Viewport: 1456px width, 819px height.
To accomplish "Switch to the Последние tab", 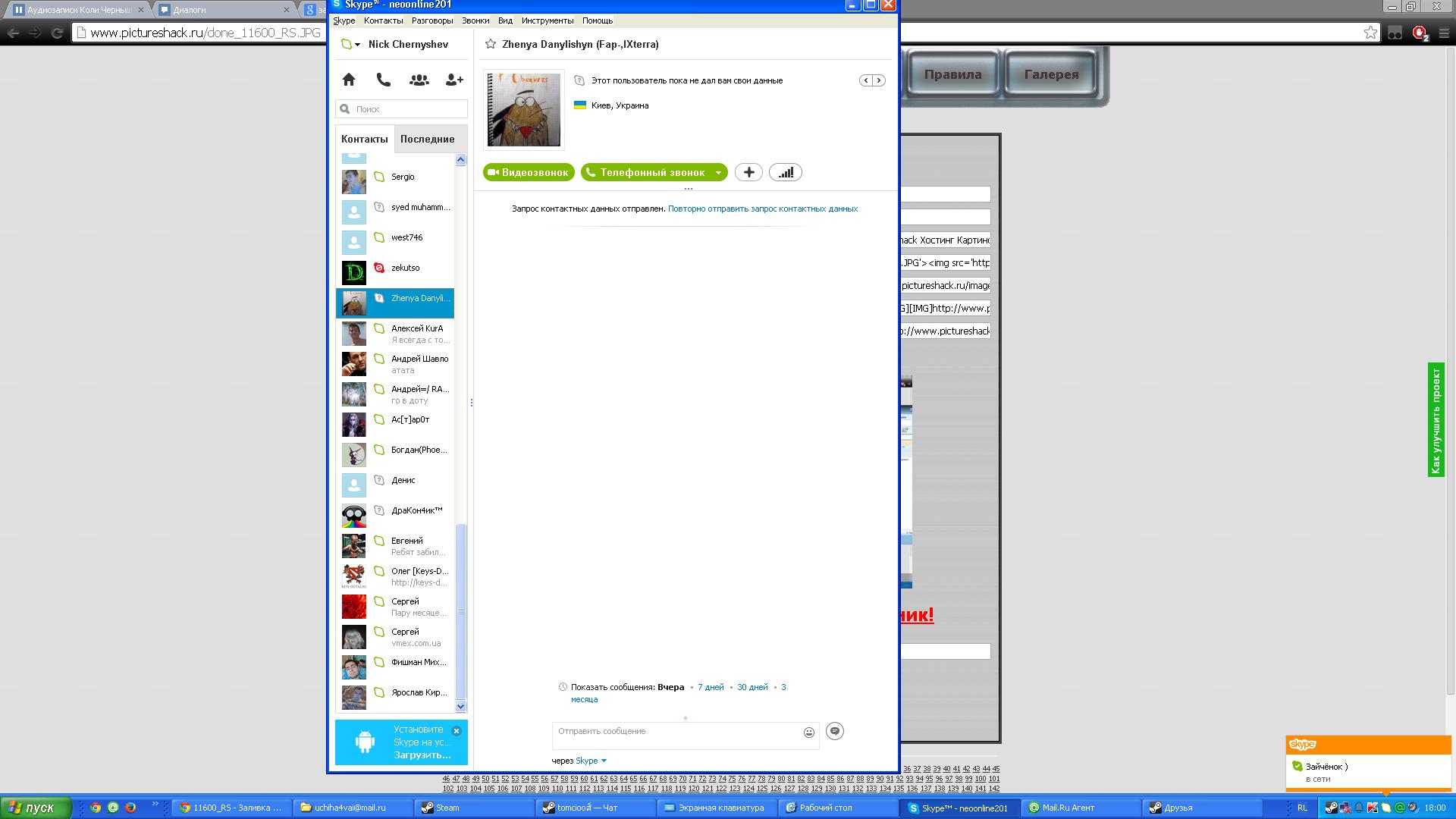I will 427,139.
